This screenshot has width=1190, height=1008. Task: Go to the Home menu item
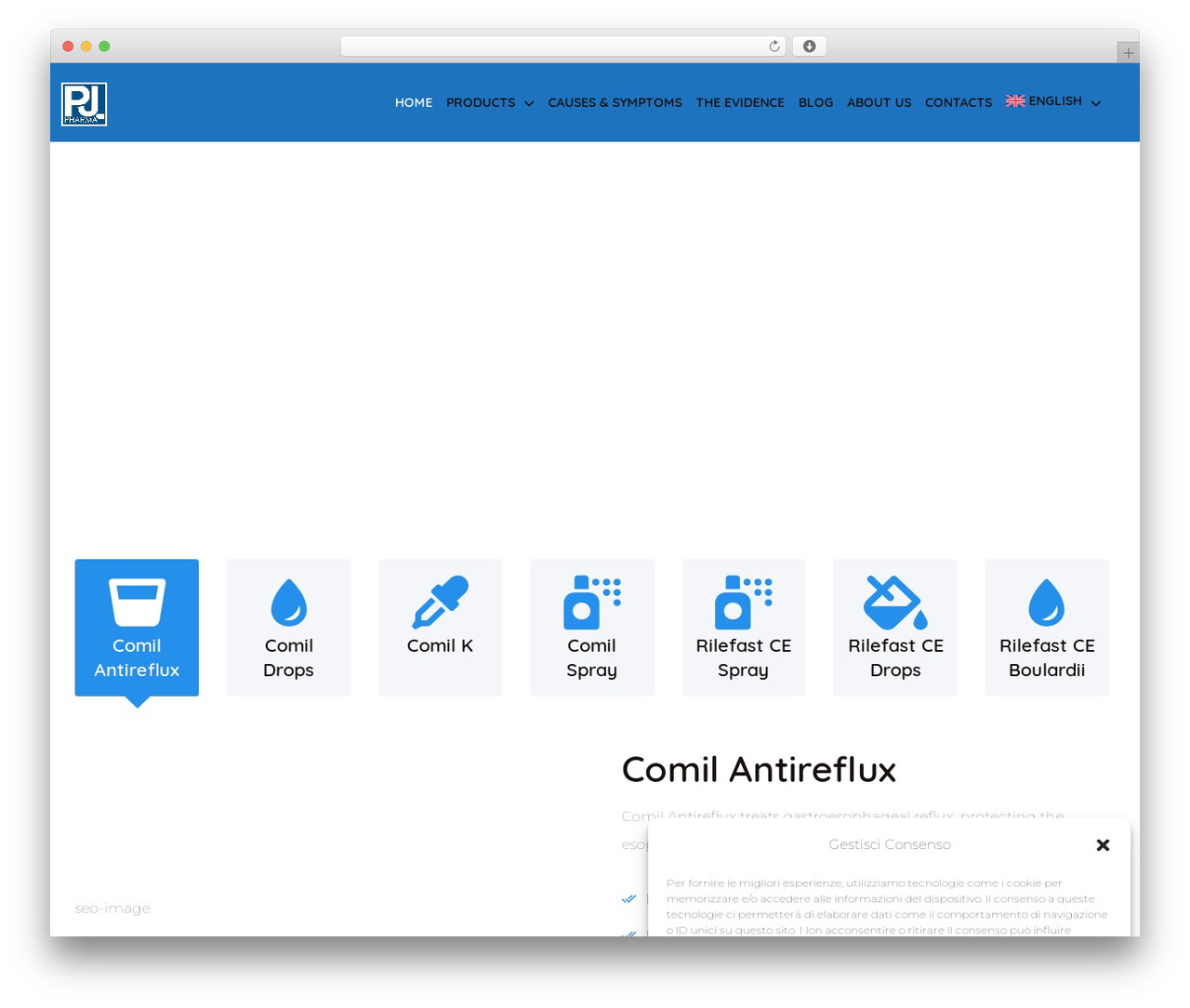[414, 102]
